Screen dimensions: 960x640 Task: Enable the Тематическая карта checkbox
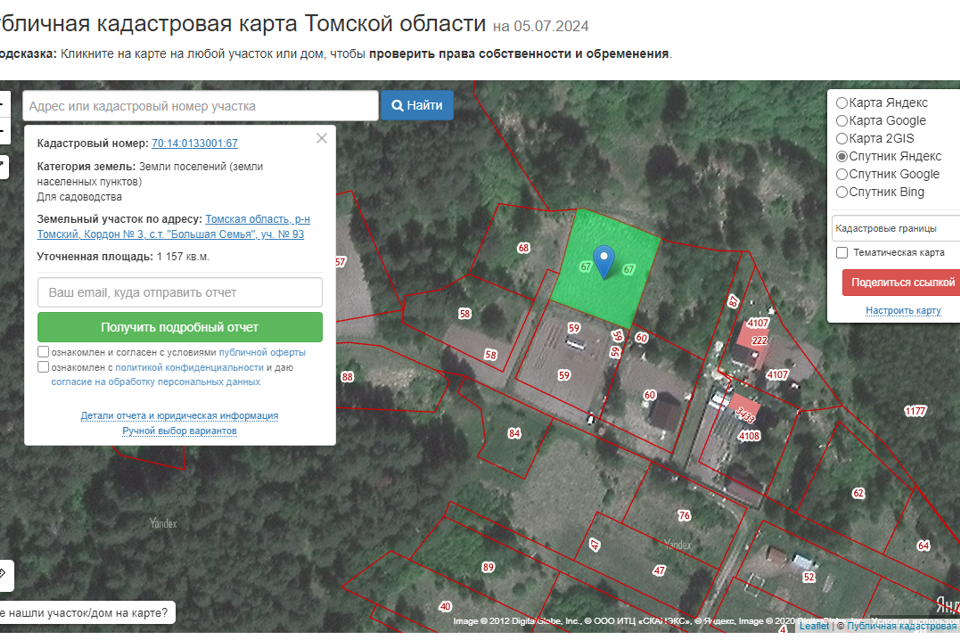click(x=842, y=253)
